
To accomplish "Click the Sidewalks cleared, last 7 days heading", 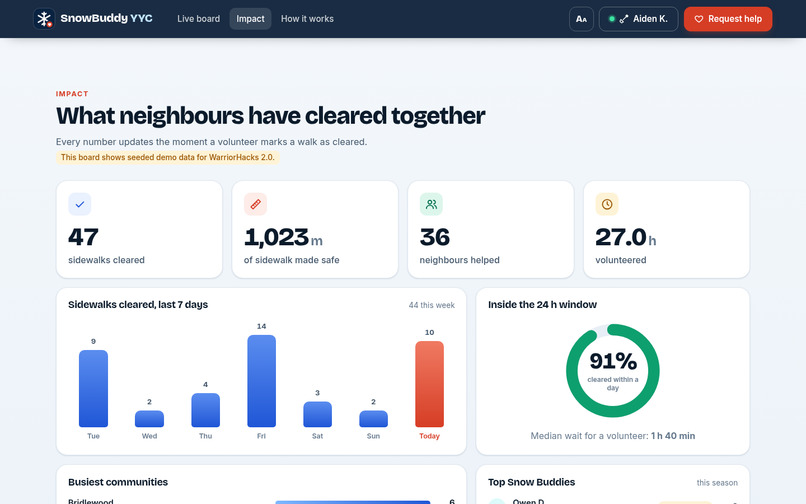I will coord(138,304).
